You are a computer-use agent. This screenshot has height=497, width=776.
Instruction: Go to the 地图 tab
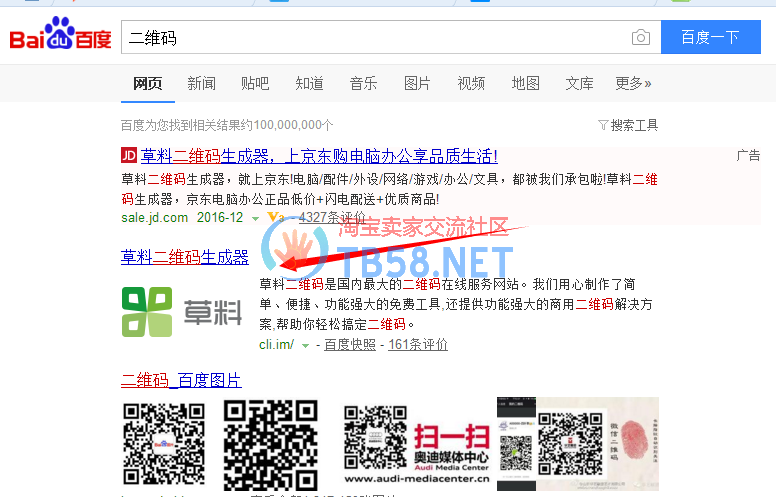tap(525, 83)
